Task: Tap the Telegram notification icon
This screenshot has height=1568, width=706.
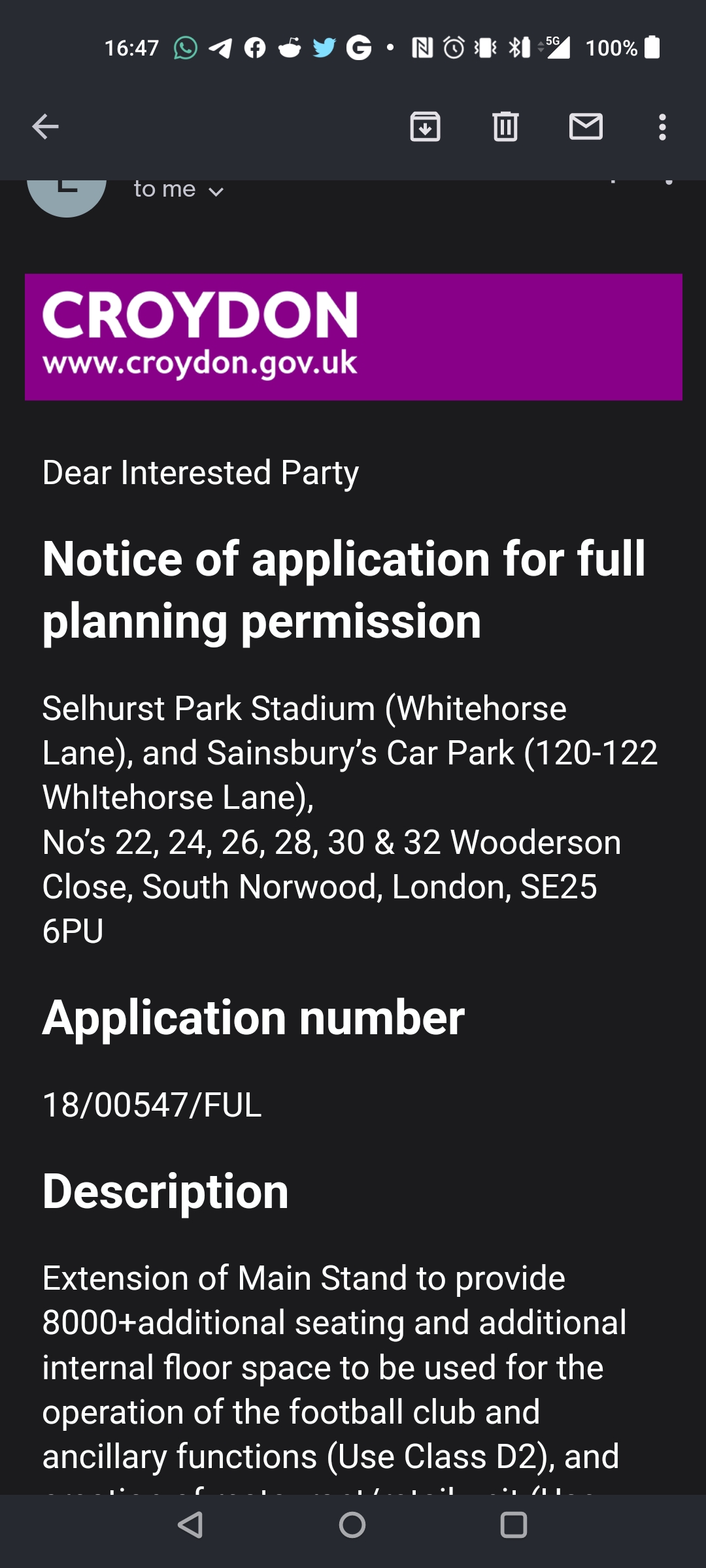Action: [x=220, y=48]
